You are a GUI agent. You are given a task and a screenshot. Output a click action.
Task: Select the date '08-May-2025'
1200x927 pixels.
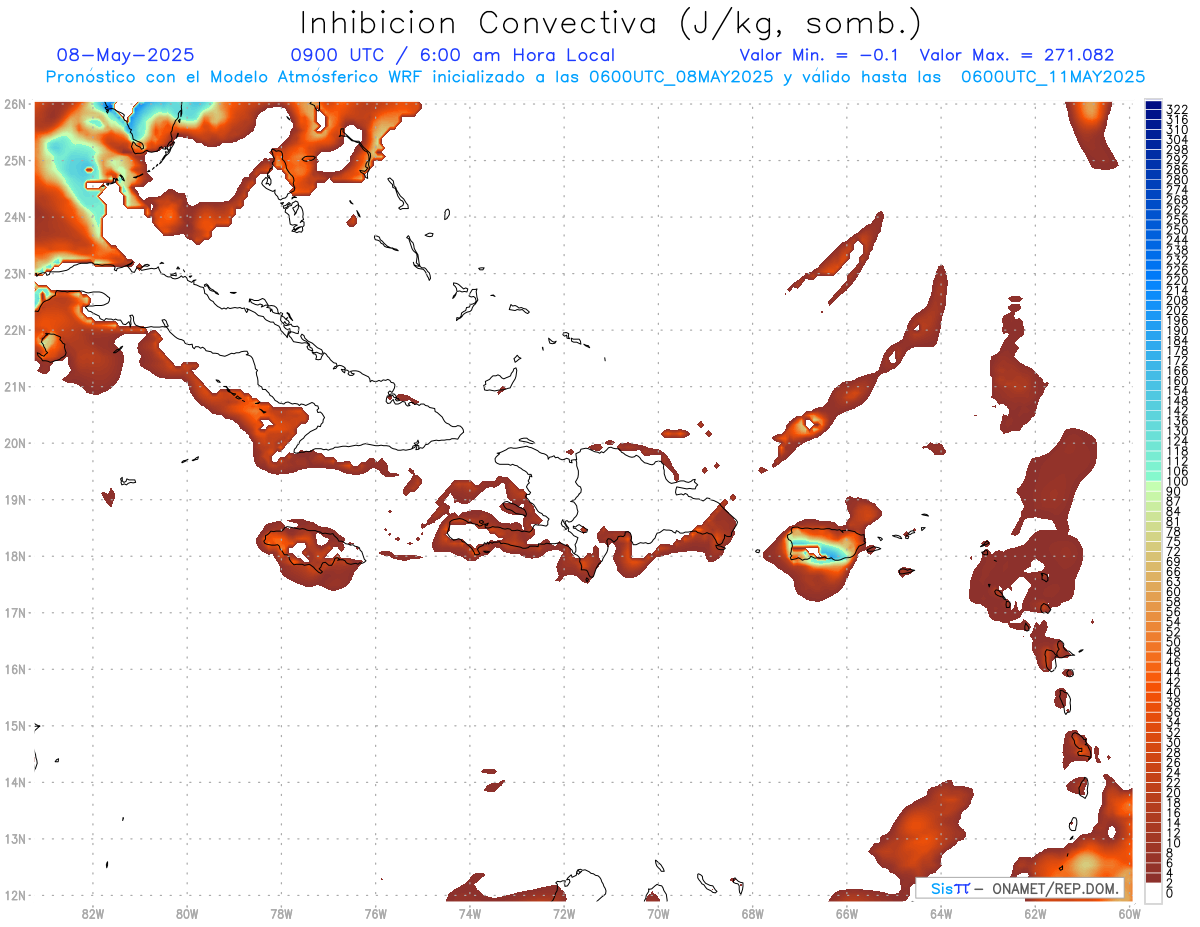coord(126,55)
